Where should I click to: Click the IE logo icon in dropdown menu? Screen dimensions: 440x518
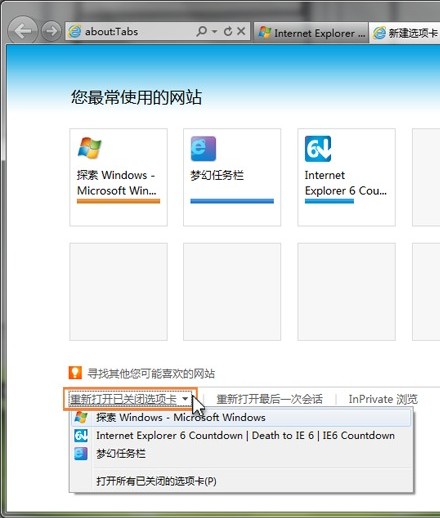pos(81,454)
